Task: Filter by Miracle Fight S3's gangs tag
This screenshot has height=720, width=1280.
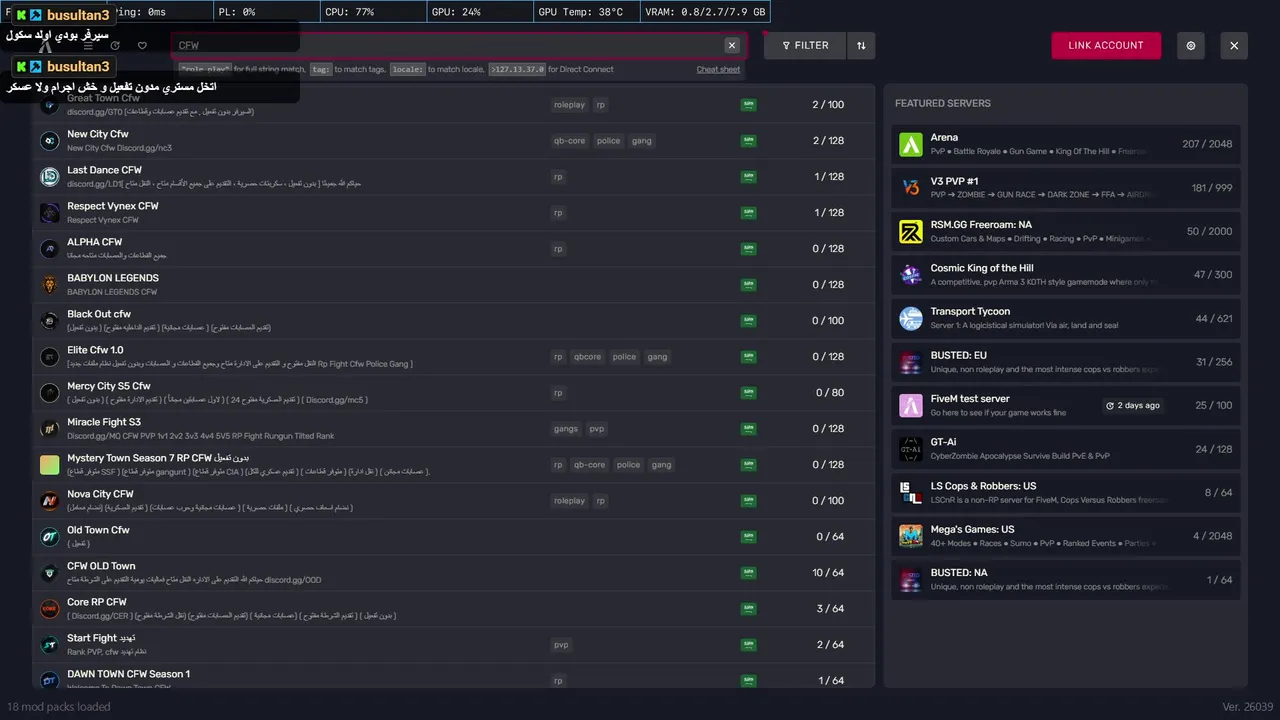Action: 566,429
